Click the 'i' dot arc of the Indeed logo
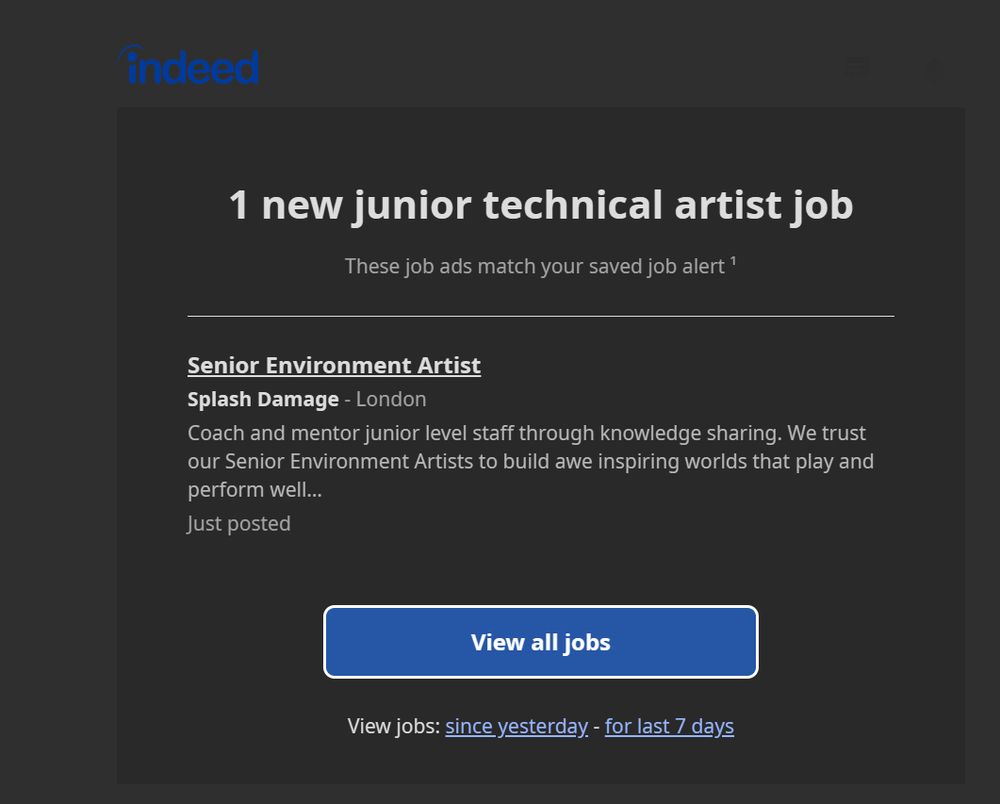This screenshot has width=1000, height=804. pos(132,51)
